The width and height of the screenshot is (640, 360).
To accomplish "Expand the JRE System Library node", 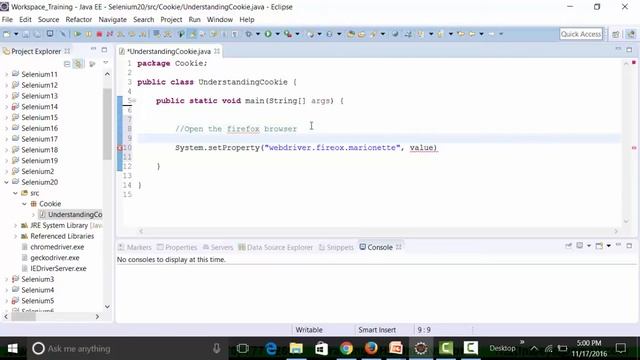I will tap(16, 225).
